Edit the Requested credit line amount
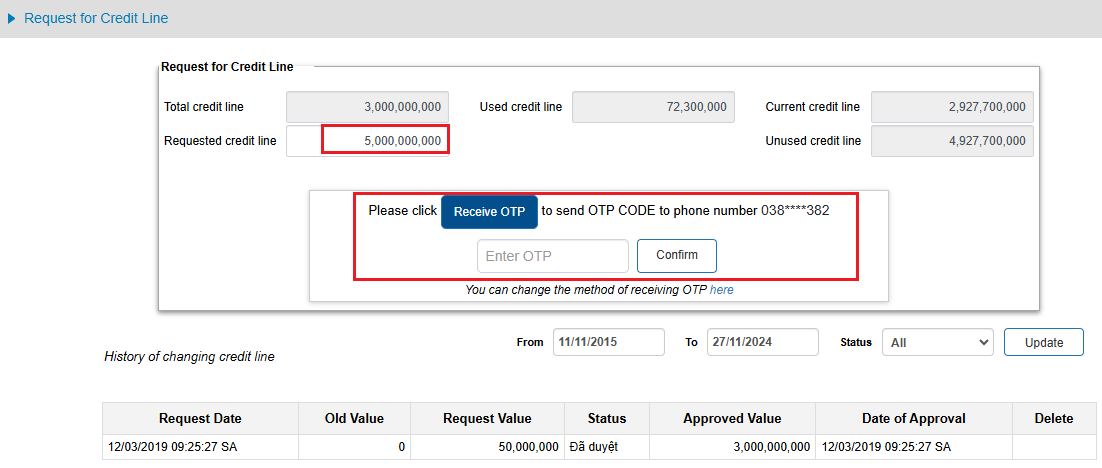1102x468 pixels. pos(368,141)
